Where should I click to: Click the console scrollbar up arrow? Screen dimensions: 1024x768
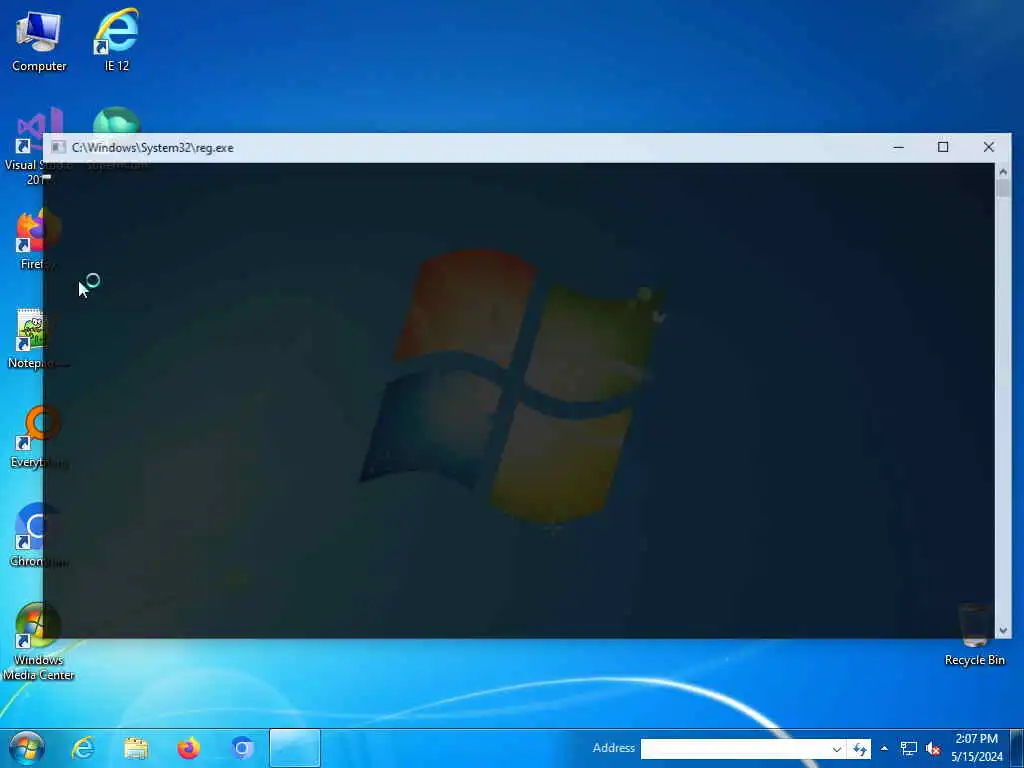click(1003, 172)
